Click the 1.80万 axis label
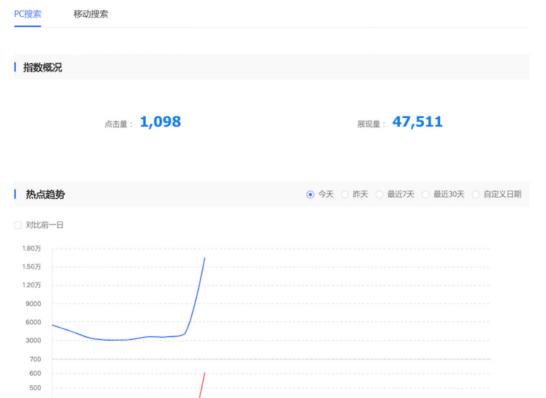The width and height of the screenshot is (546, 398). [31, 248]
